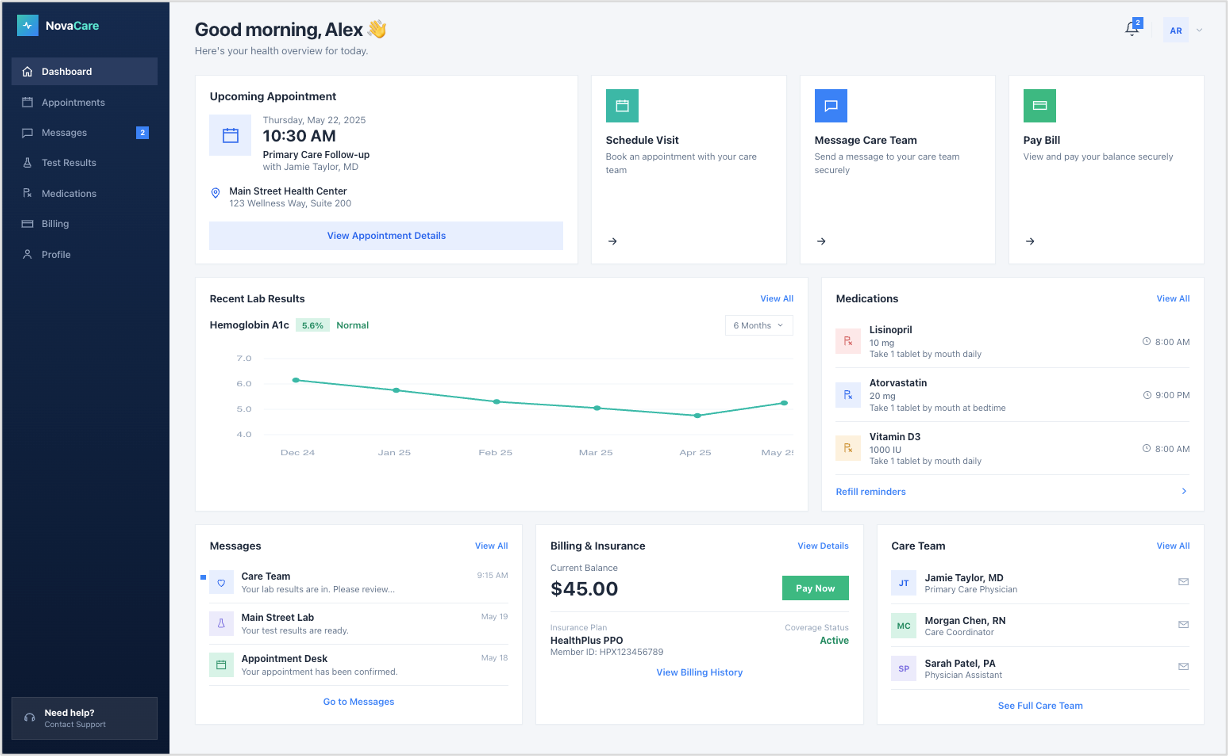Click the blue Message Care Team chat icon

click(831, 105)
